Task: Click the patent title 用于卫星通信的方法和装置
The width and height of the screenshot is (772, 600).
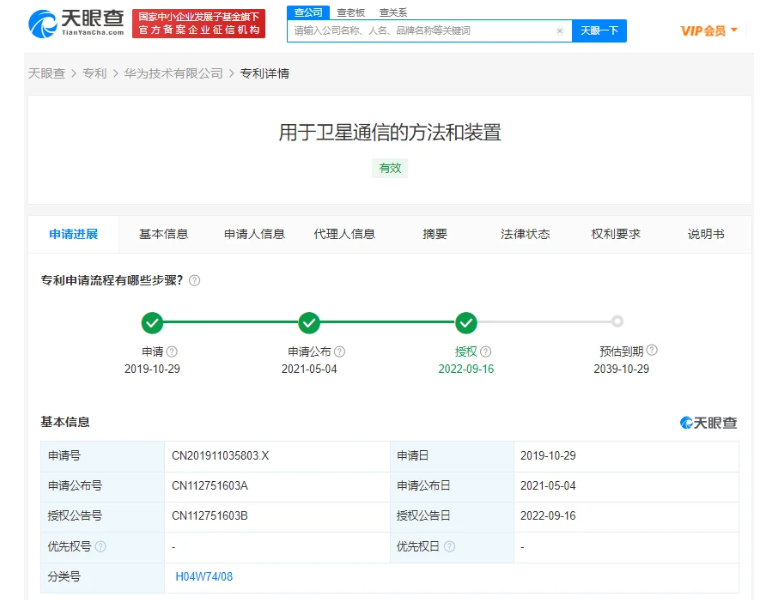Action: click(390, 132)
